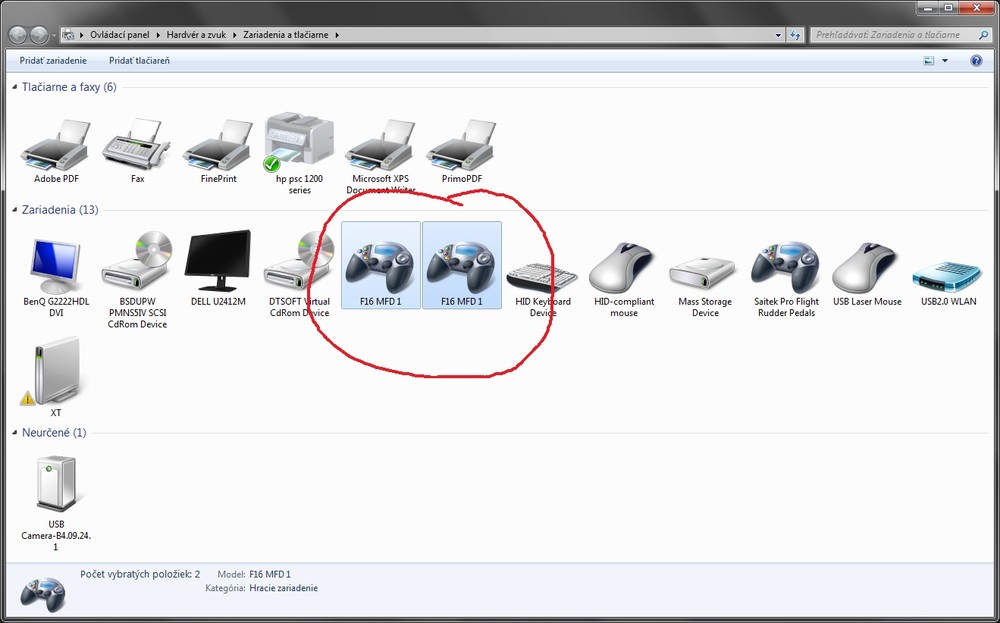Click Zariadenia a tlačiarne breadcrumb
This screenshot has width=1000, height=623.
(x=286, y=35)
